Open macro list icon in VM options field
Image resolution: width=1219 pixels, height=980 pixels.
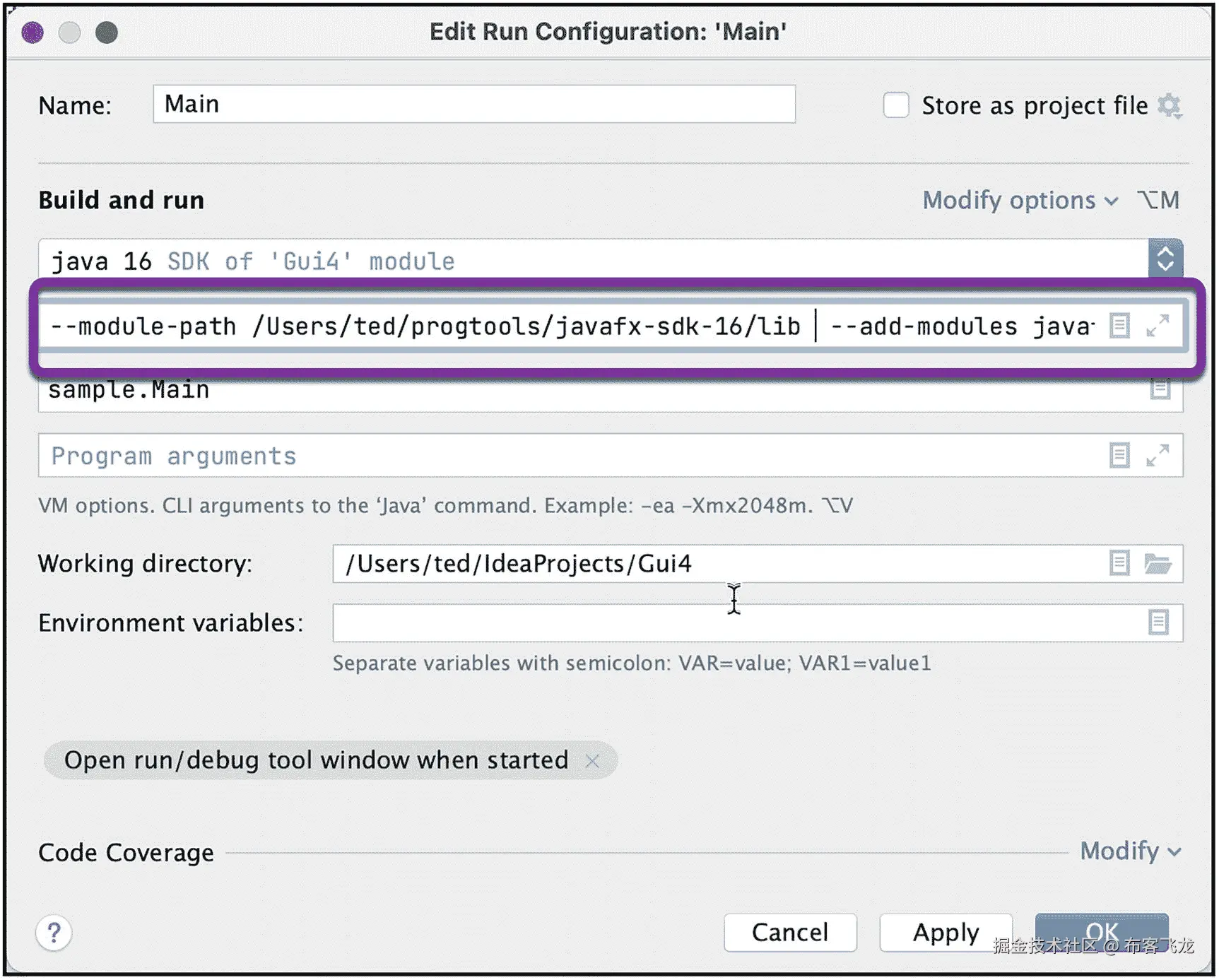click(x=1119, y=326)
